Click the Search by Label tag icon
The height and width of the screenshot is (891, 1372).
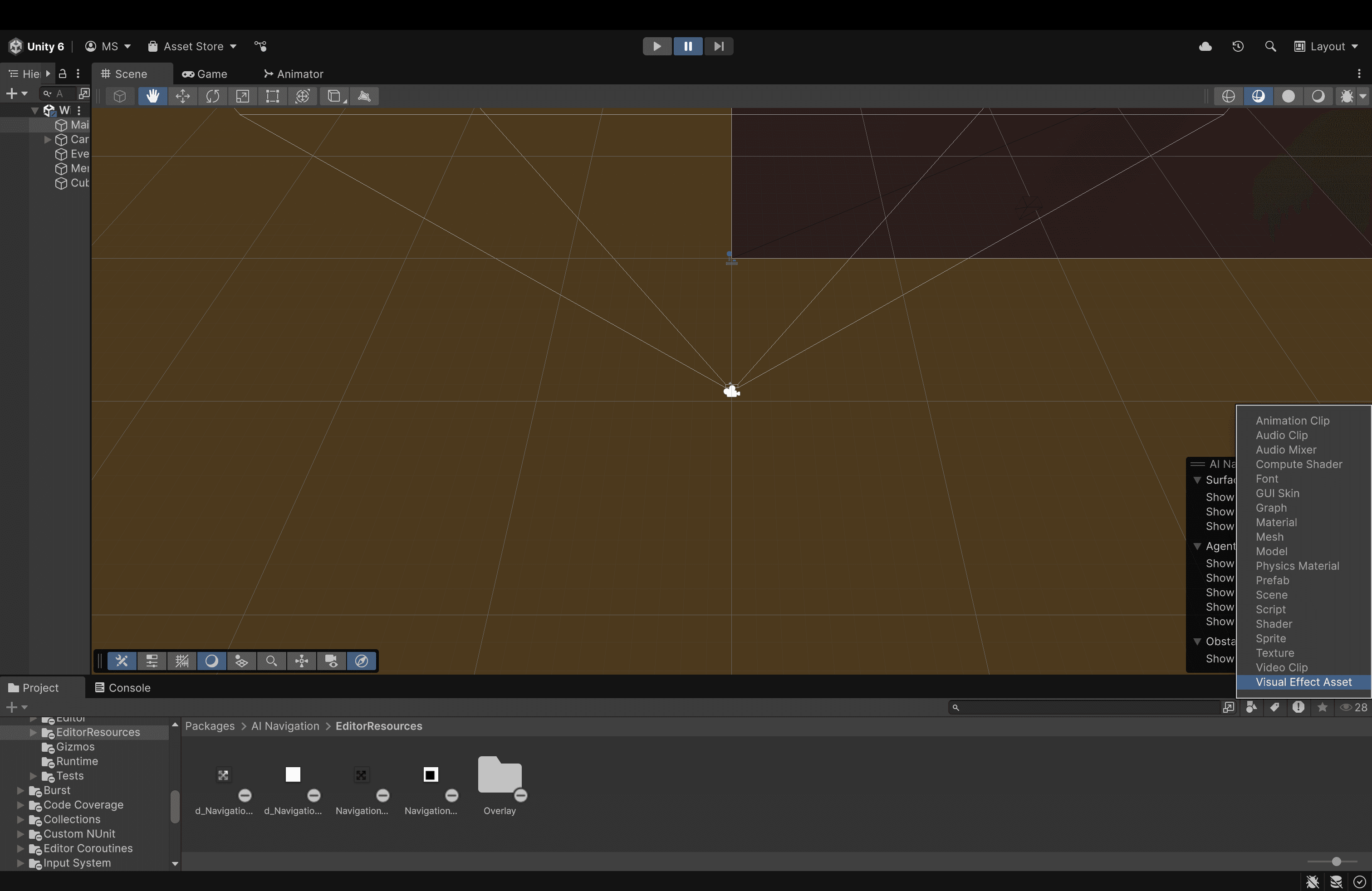tap(1275, 707)
